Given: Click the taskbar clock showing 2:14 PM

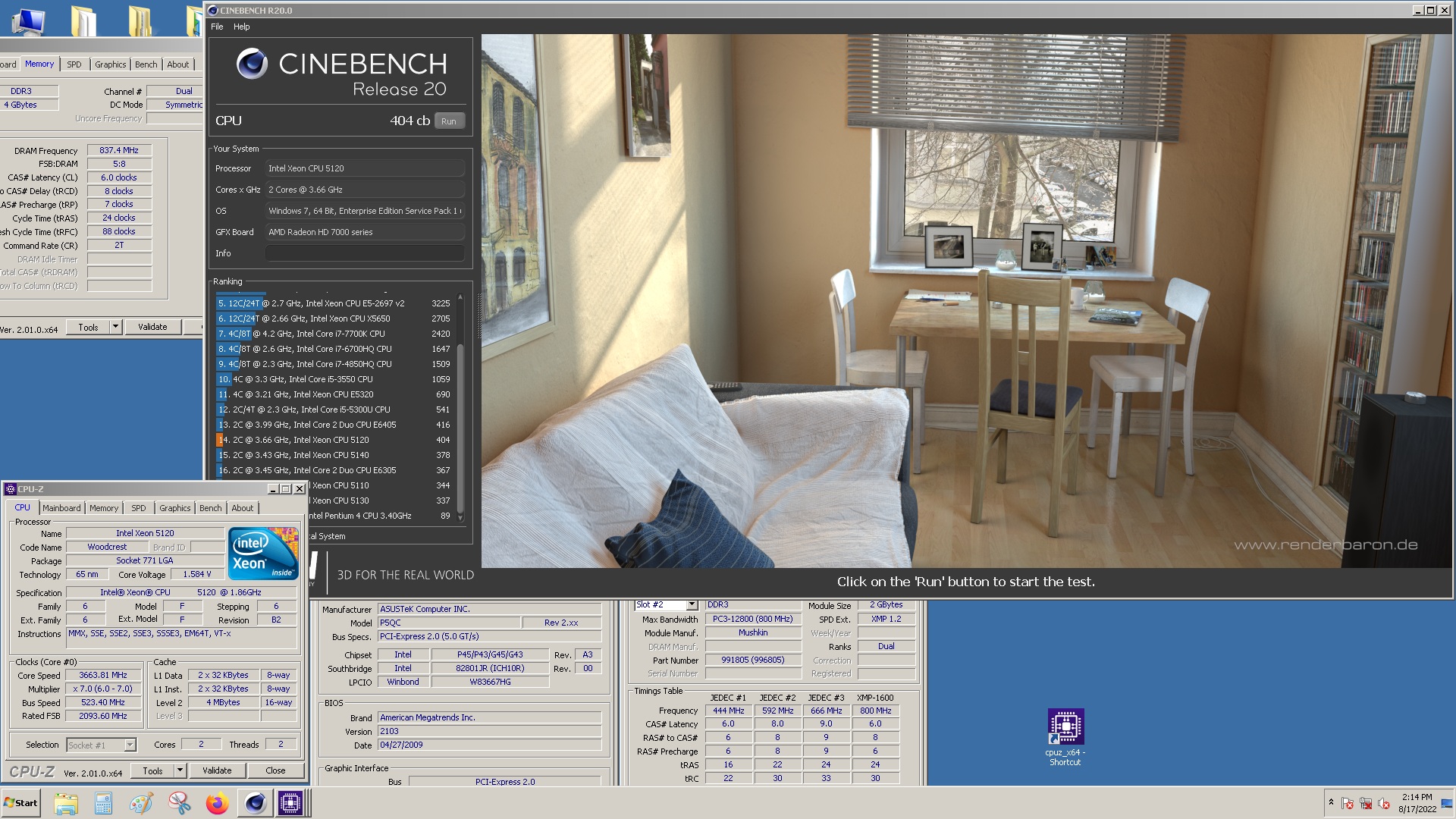Looking at the screenshot, I should click(x=1417, y=803).
